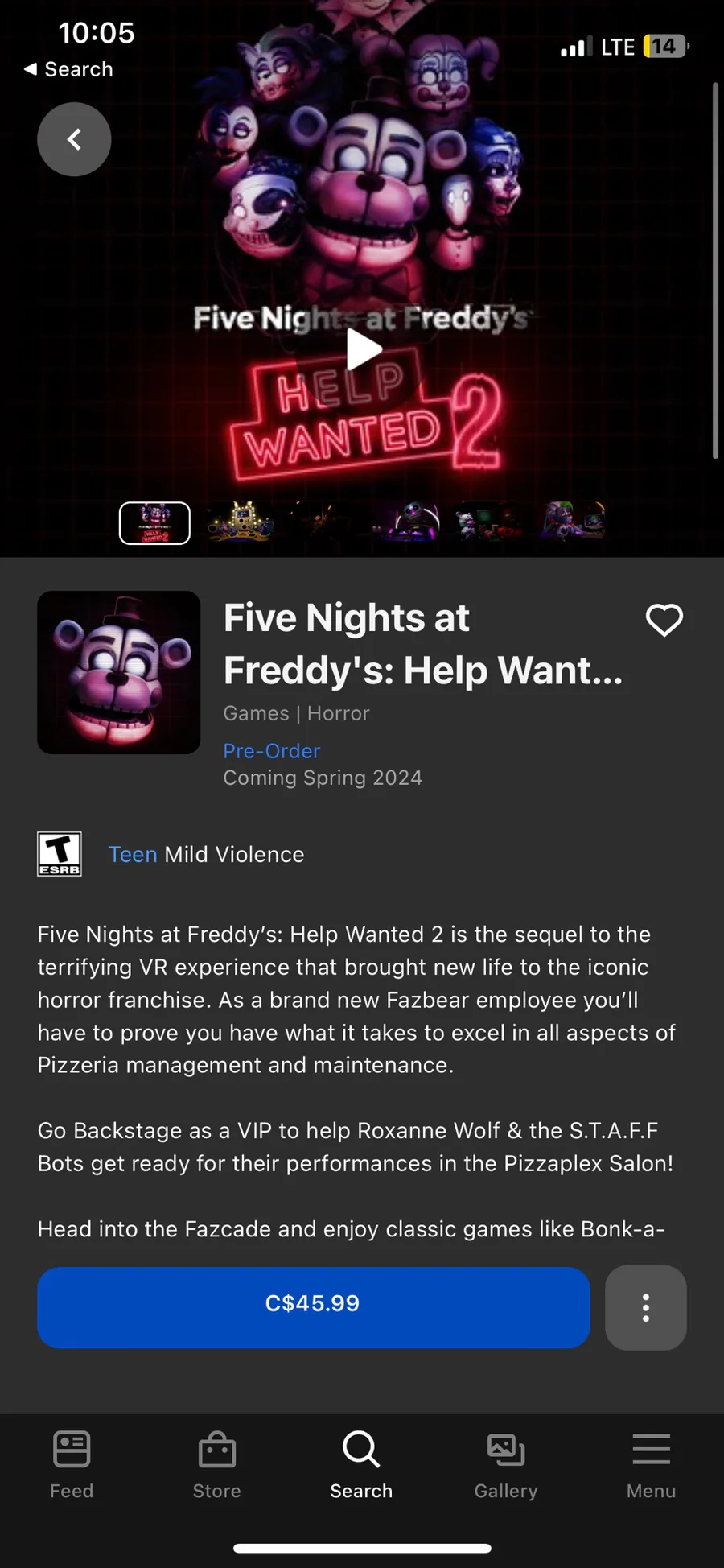Open the Menu hamburger icon
Viewport: 724px width, 1568px height.
pos(651,1465)
